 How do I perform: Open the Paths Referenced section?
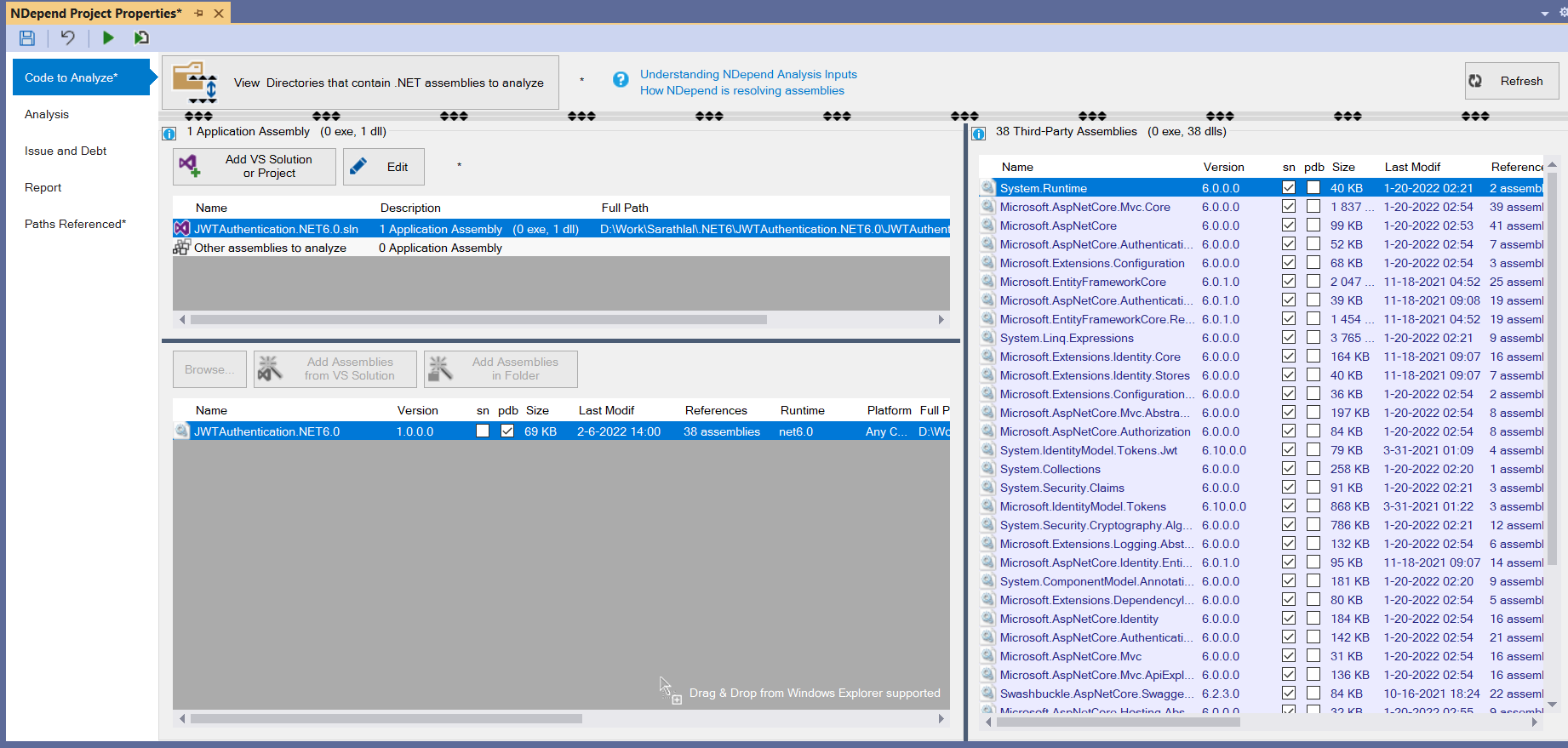coord(75,224)
